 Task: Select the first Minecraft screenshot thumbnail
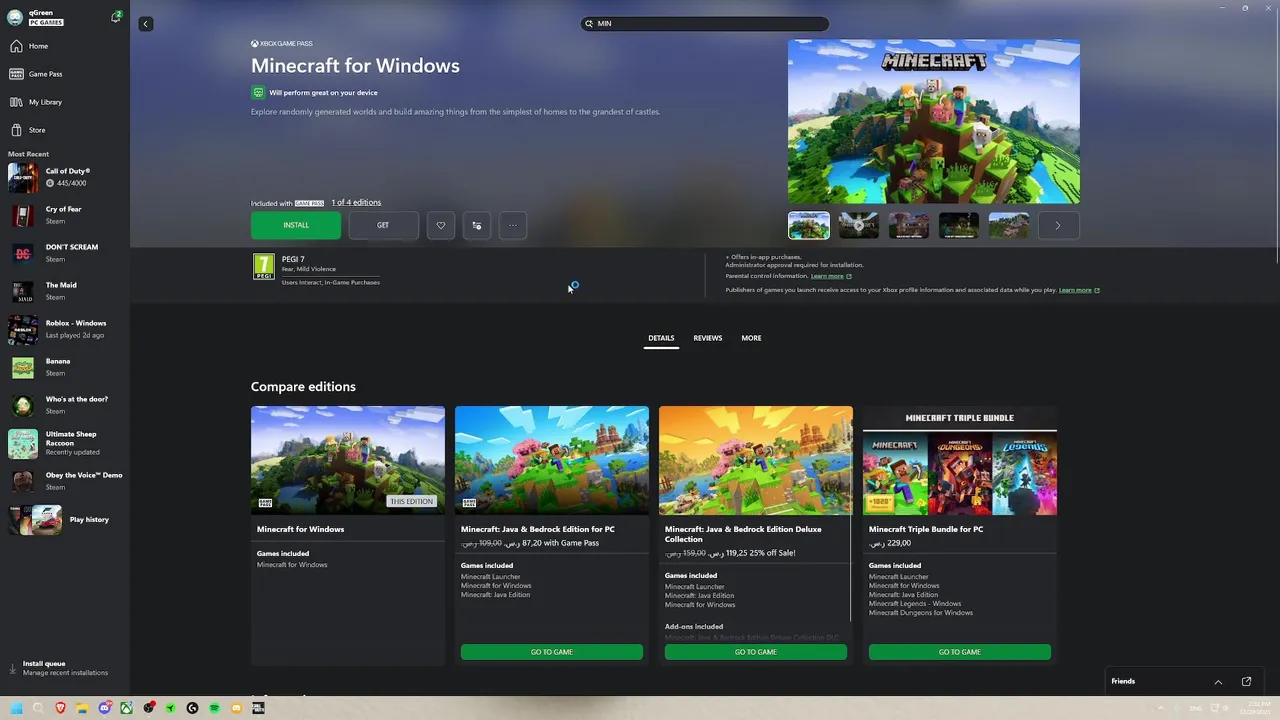tap(809, 225)
